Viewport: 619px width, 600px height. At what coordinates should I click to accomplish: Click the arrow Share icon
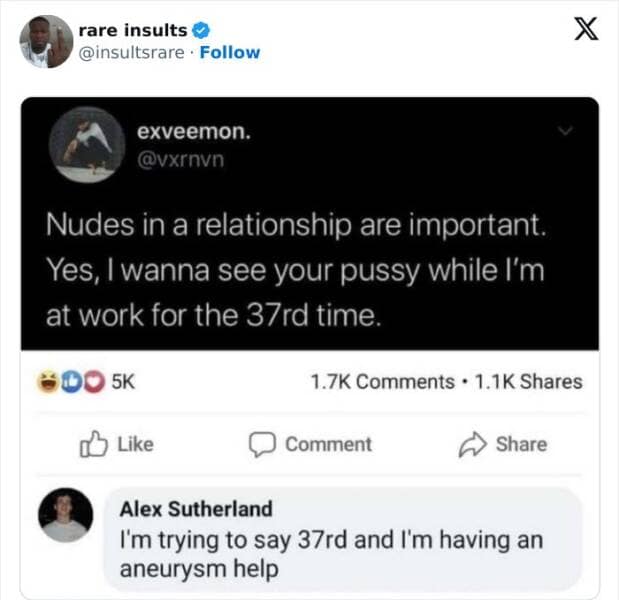tap(472, 444)
